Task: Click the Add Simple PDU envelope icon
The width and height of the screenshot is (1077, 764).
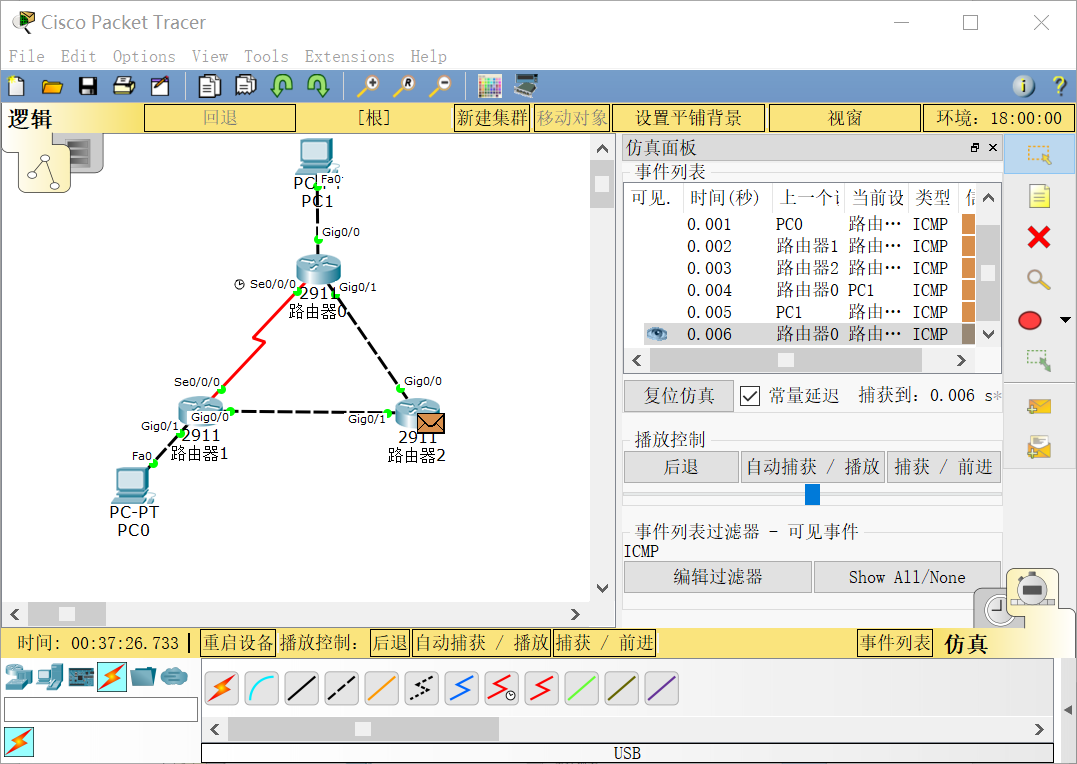Action: 1039,407
